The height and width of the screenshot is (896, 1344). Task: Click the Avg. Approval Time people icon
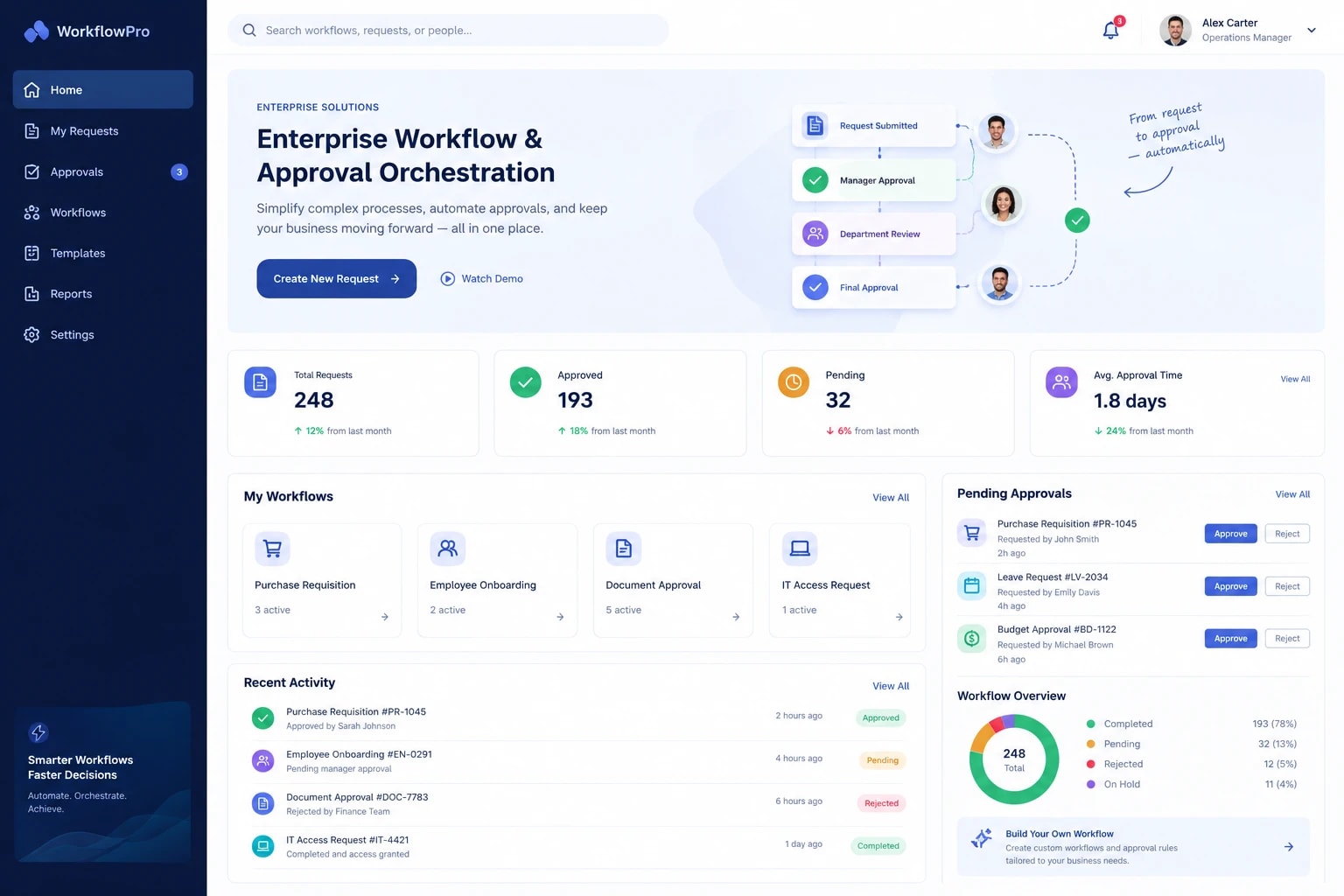tap(1061, 382)
